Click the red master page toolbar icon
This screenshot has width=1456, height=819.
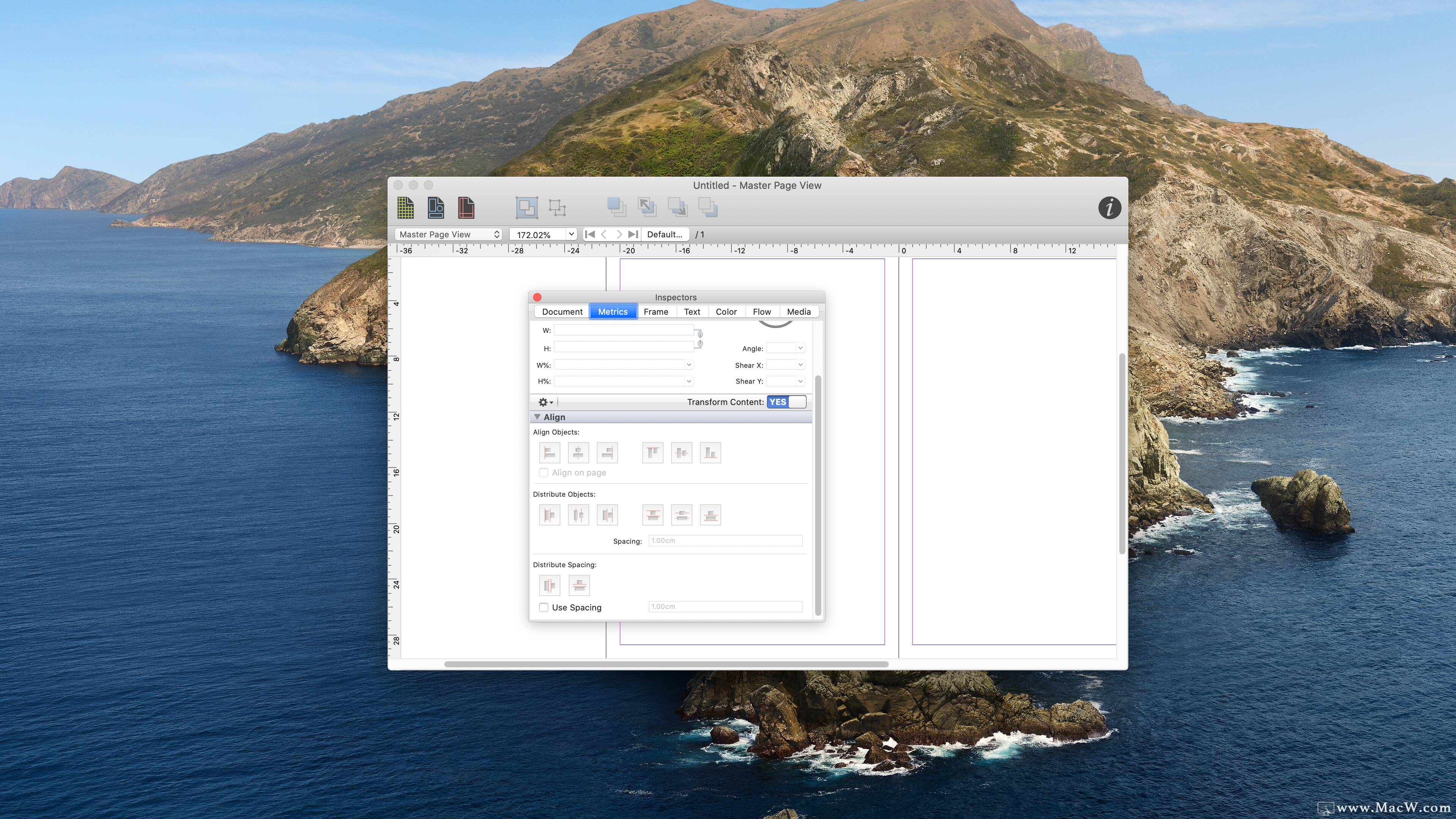pyautogui.click(x=466, y=207)
